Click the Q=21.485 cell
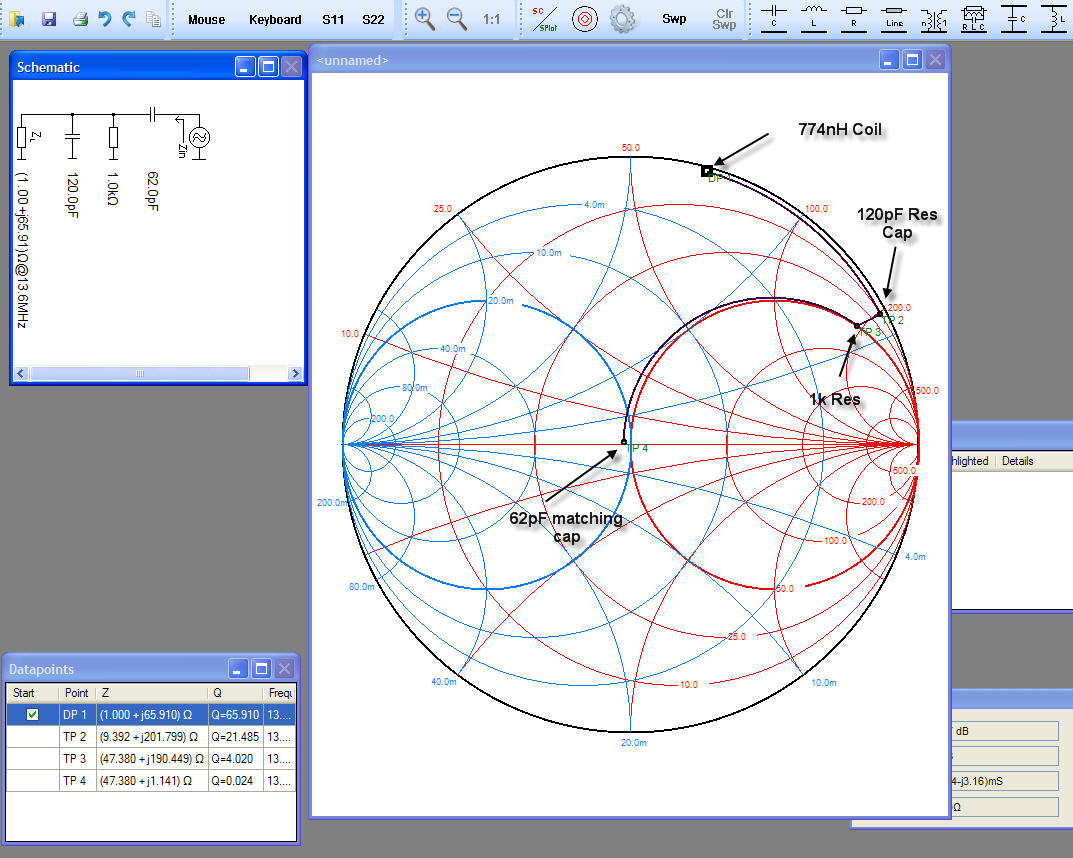 235,736
